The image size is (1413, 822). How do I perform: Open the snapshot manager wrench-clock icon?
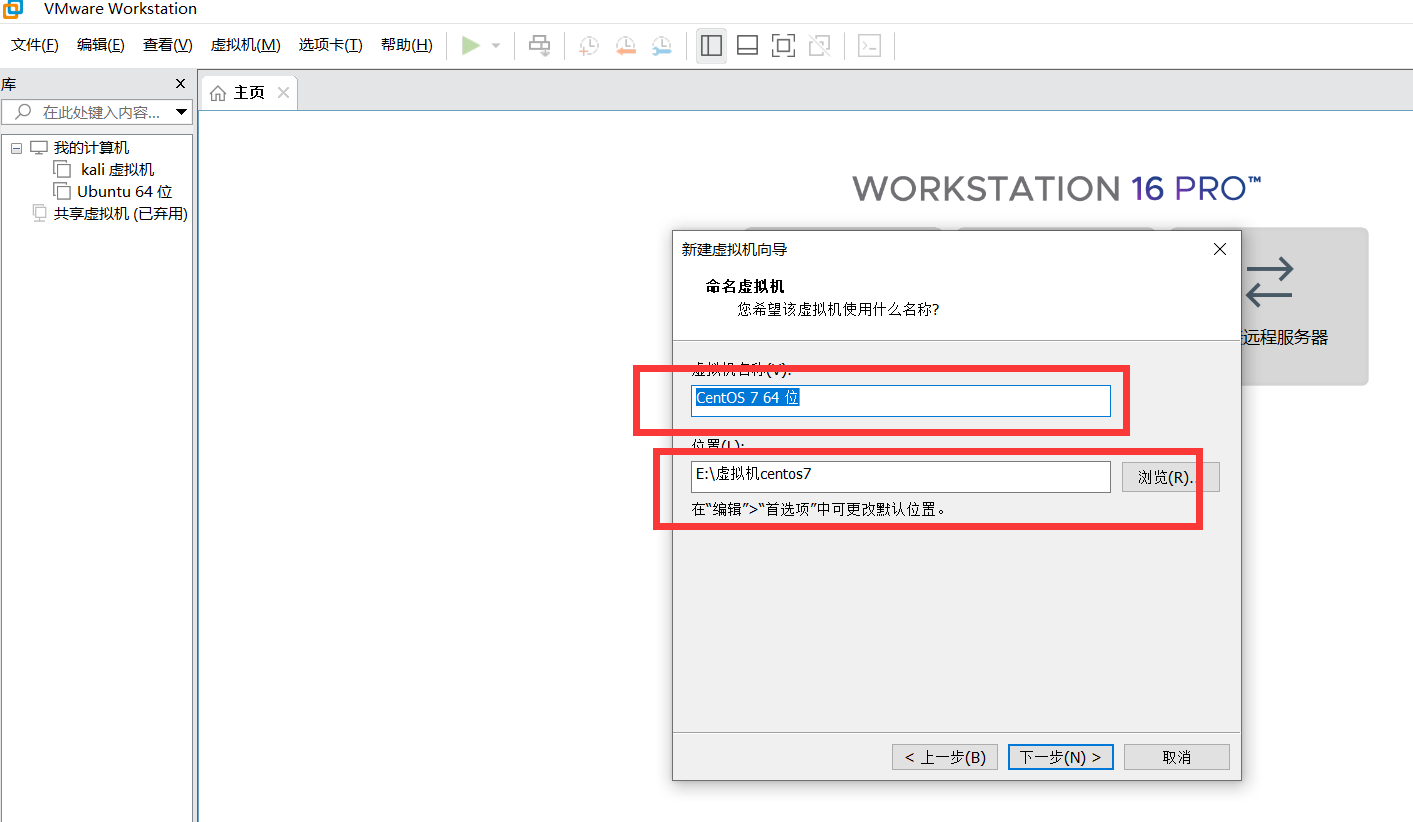point(661,45)
